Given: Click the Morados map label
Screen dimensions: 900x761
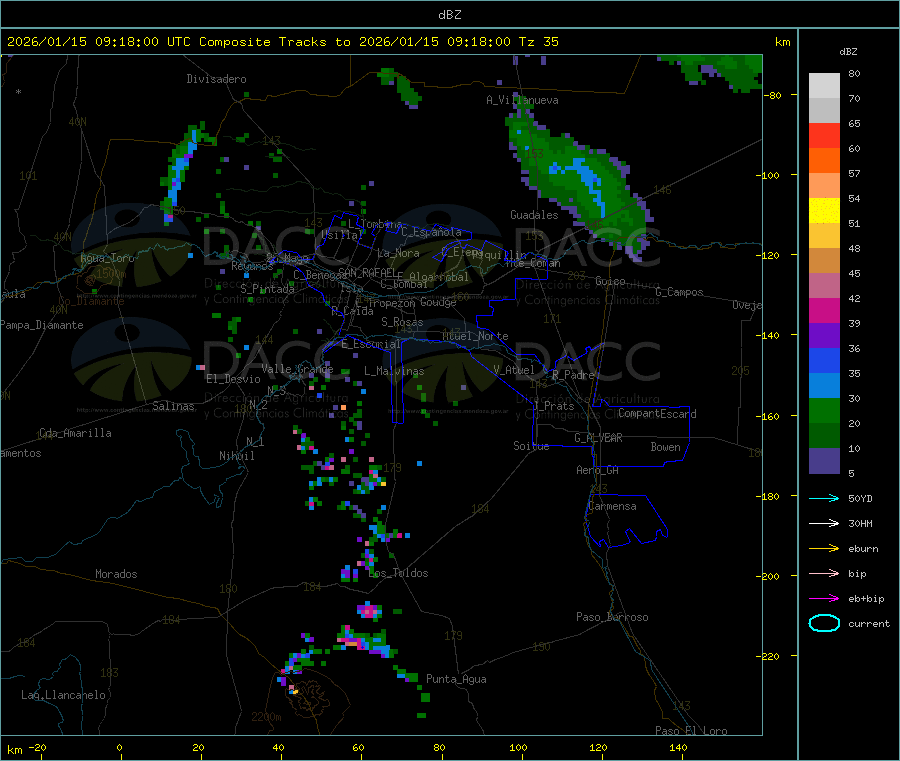Looking at the screenshot, I should tap(116, 574).
